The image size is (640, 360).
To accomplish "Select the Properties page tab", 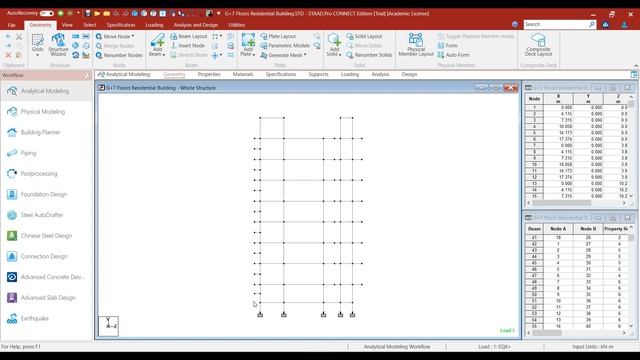I will pos(209,74).
